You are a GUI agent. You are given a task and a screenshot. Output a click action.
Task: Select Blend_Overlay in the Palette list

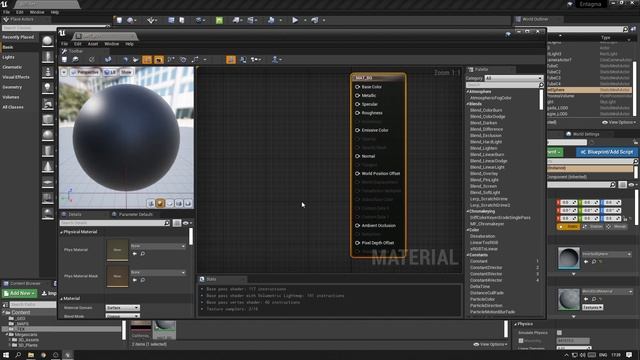point(484,173)
